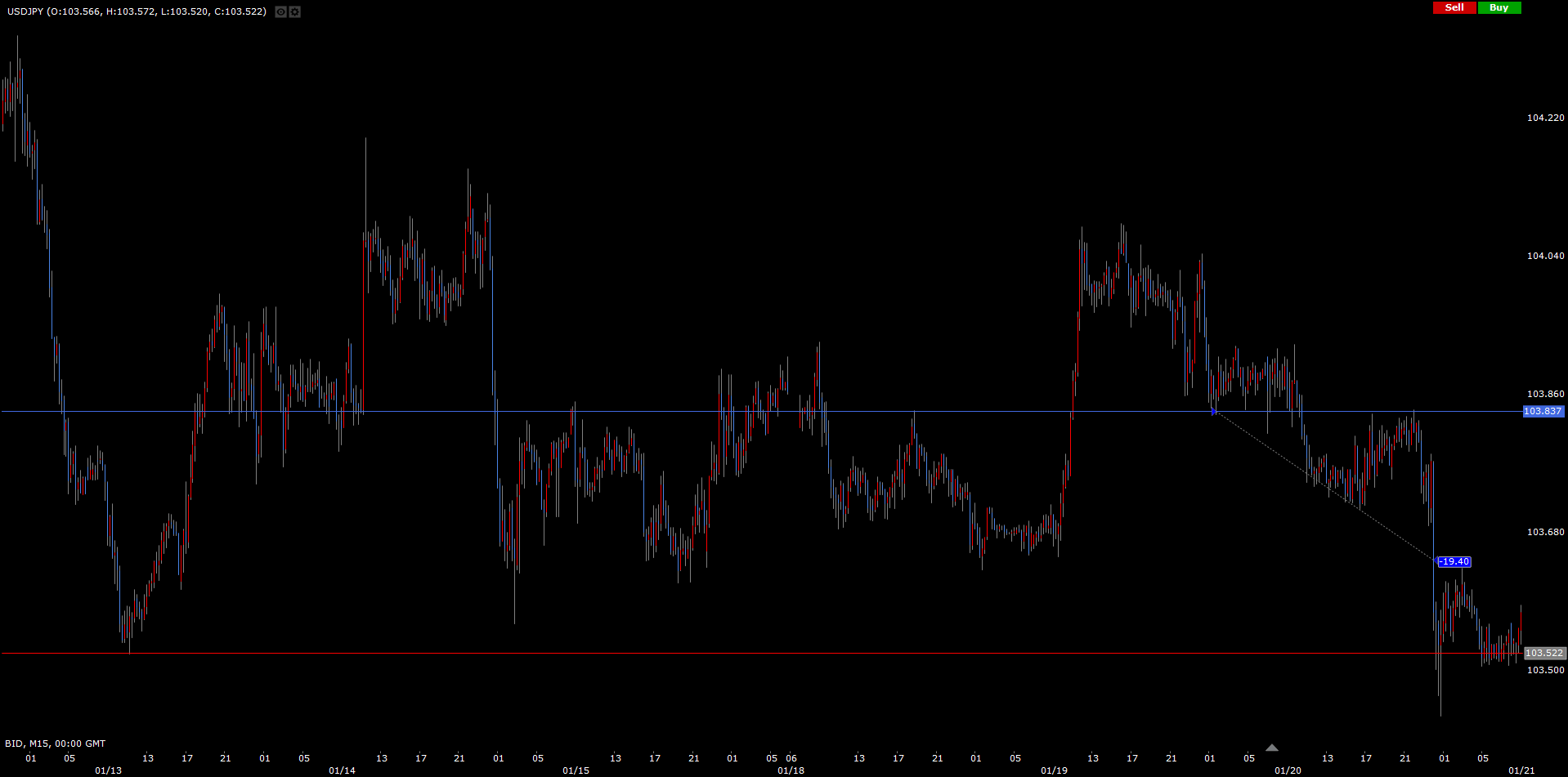Viewport: 1568px width, 777px height.
Task: Click the 01/21 date on time axis
Action: click(1521, 770)
